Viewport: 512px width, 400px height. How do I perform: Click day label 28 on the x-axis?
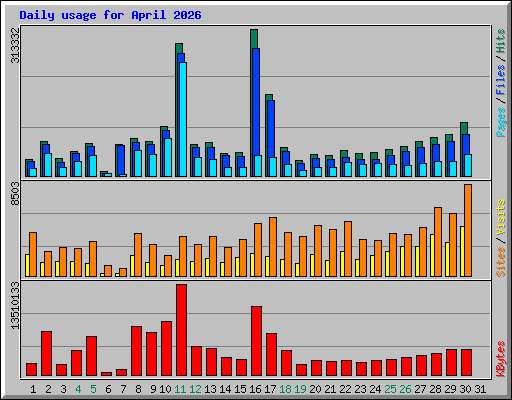click(435, 389)
